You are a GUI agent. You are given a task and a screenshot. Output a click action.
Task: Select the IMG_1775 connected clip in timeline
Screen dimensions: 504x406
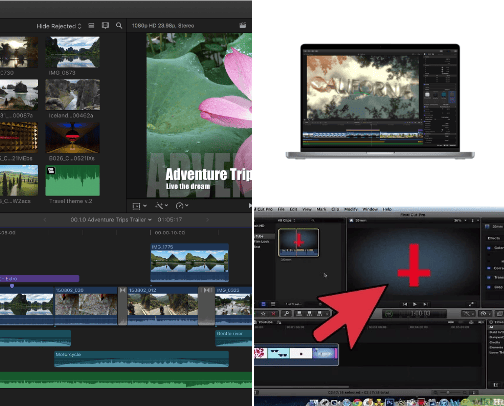pos(190,262)
